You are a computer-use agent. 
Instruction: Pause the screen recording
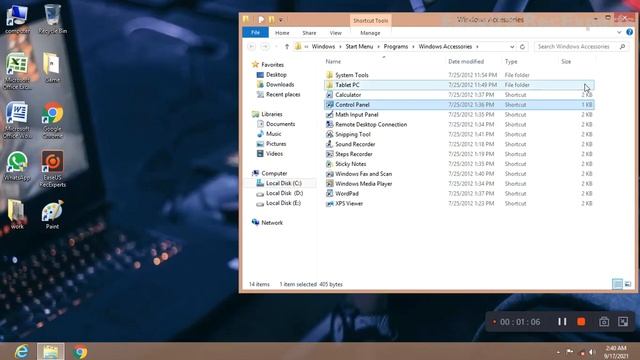pyautogui.click(x=562, y=322)
